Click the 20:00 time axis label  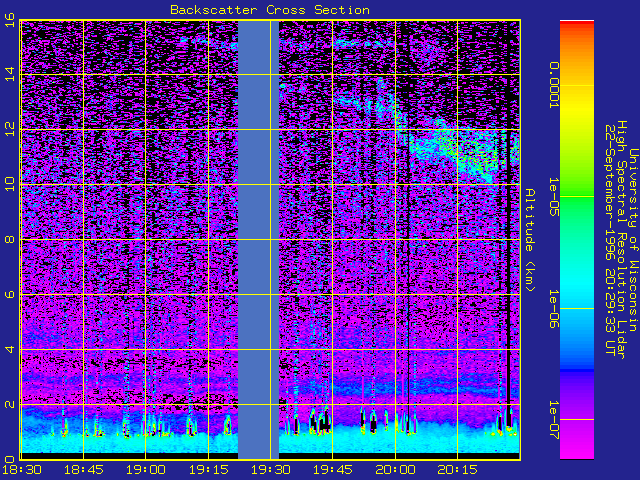pos(396,470)
